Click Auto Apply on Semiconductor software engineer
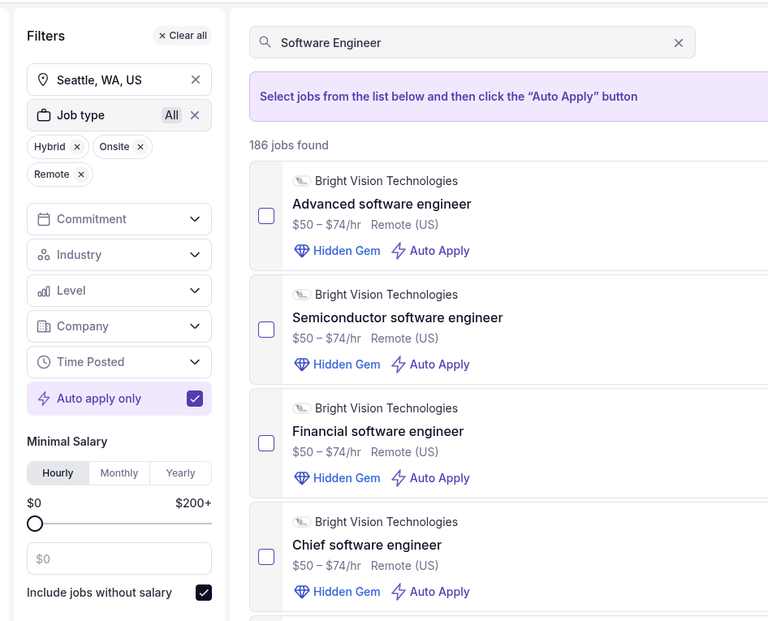The image size is (768, 621). click(431, 364)
